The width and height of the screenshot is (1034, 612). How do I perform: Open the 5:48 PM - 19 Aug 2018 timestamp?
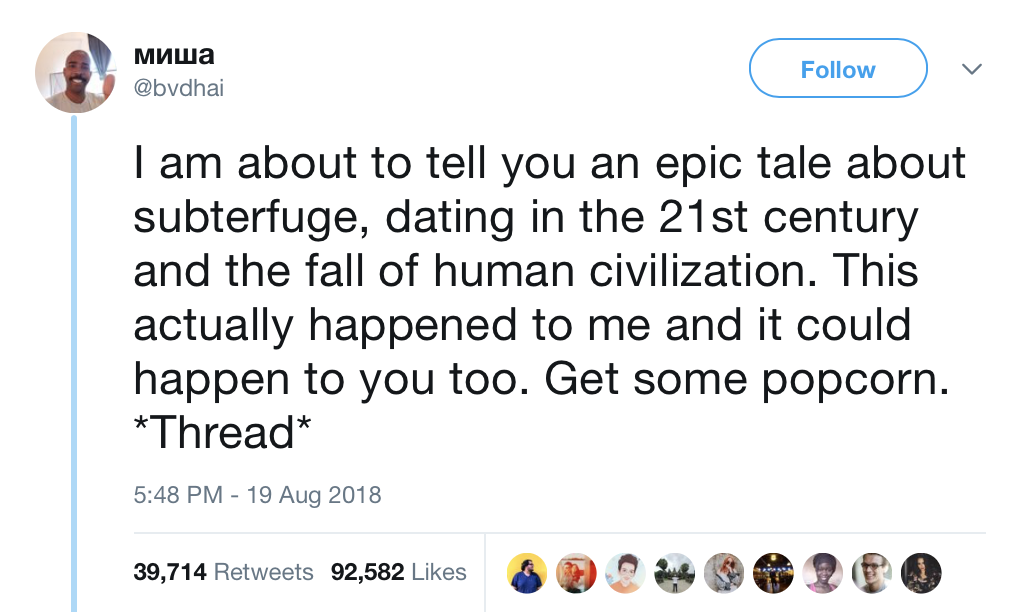257,494
